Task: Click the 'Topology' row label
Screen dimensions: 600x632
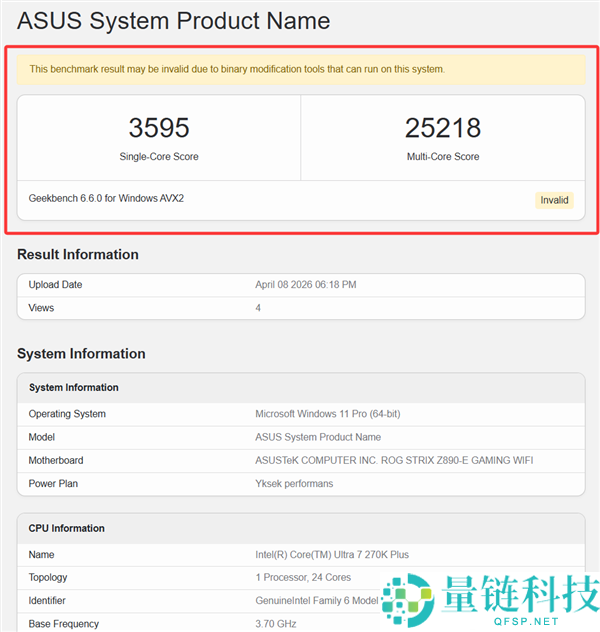Action: tap(48, 578)
